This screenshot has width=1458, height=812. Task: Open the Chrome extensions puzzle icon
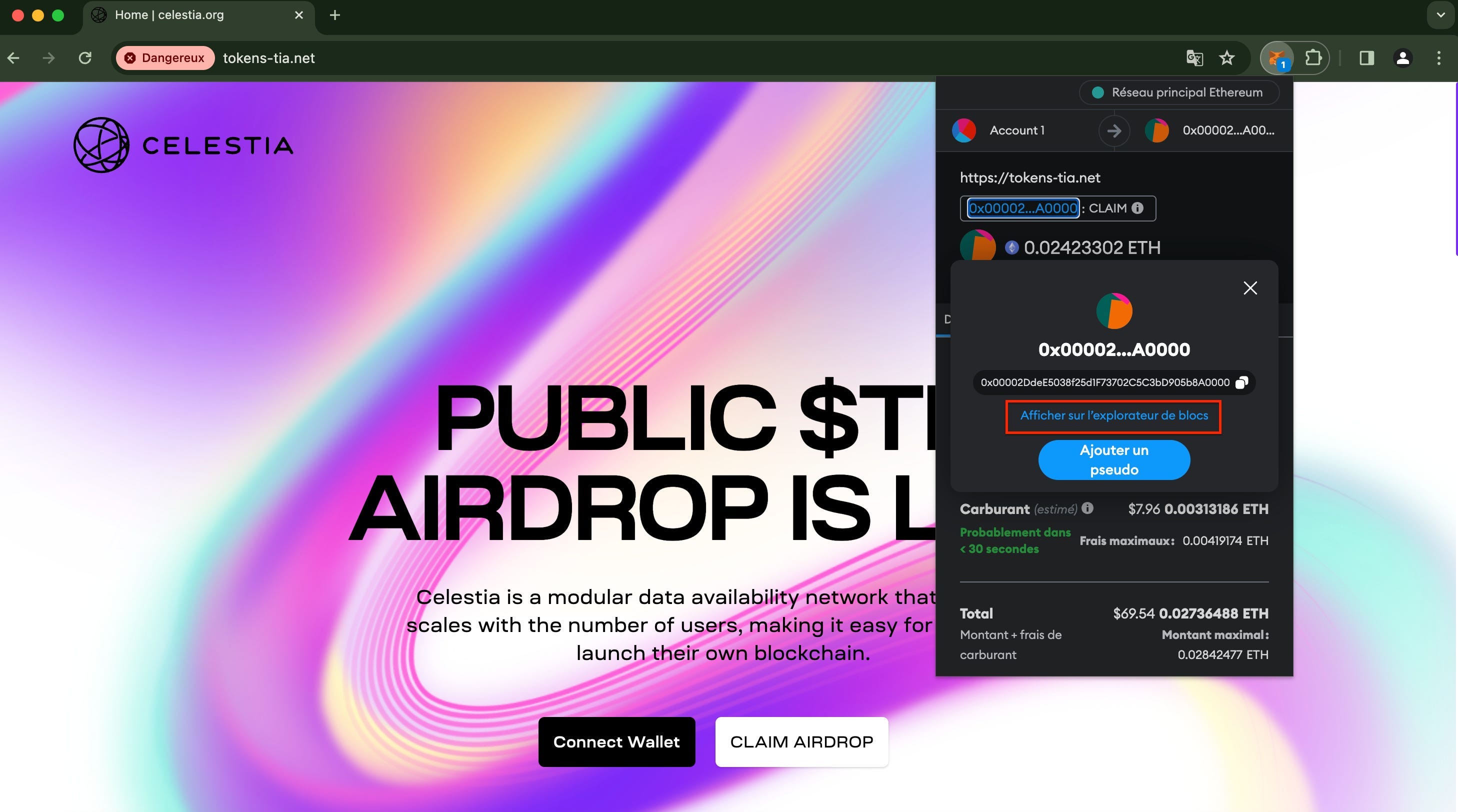pyautogui.click(x=1312, y=57)
